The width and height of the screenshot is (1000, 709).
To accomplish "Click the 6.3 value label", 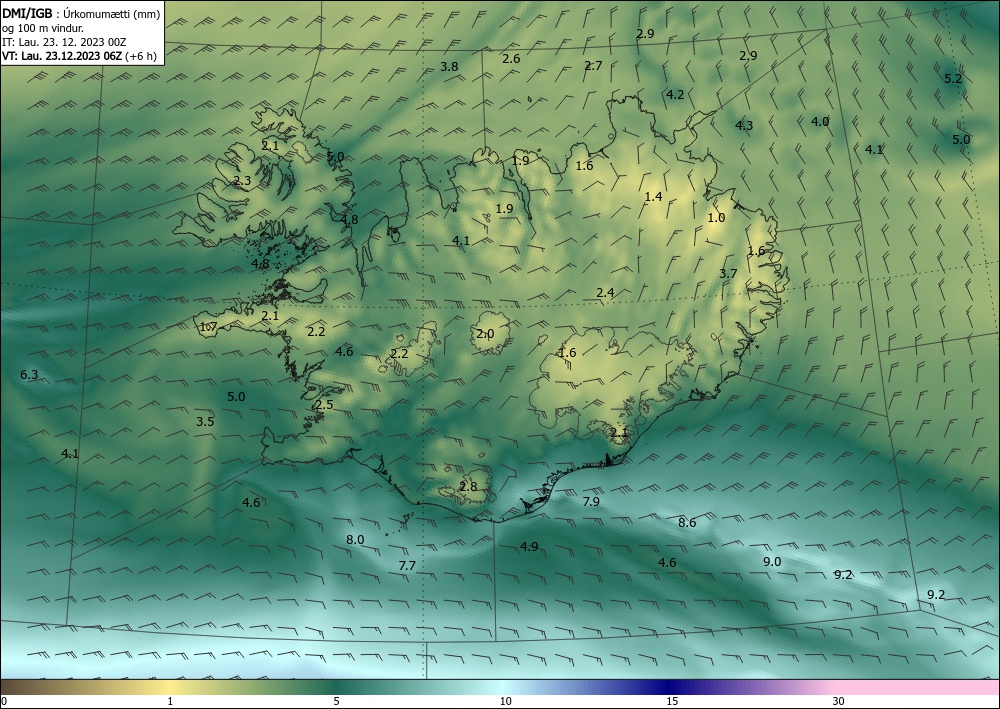I will (x=29, y=375).
